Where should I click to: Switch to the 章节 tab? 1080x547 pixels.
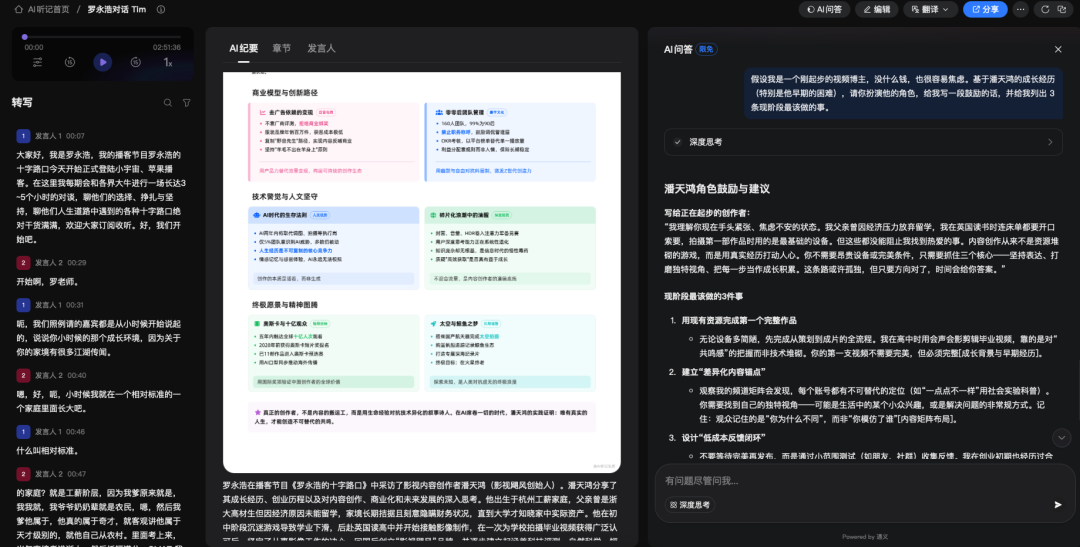click(x=281, y=48)
